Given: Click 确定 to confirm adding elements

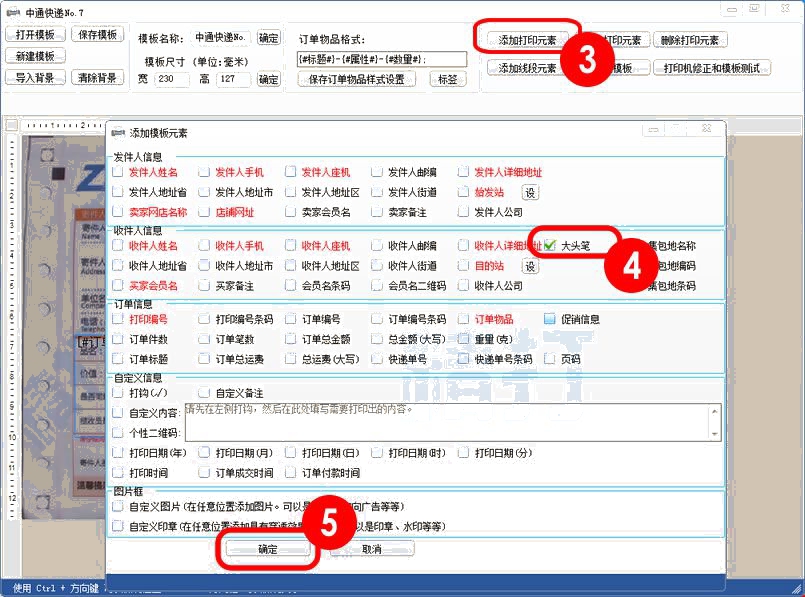Looking at the screenshot, I should point(268,549).
